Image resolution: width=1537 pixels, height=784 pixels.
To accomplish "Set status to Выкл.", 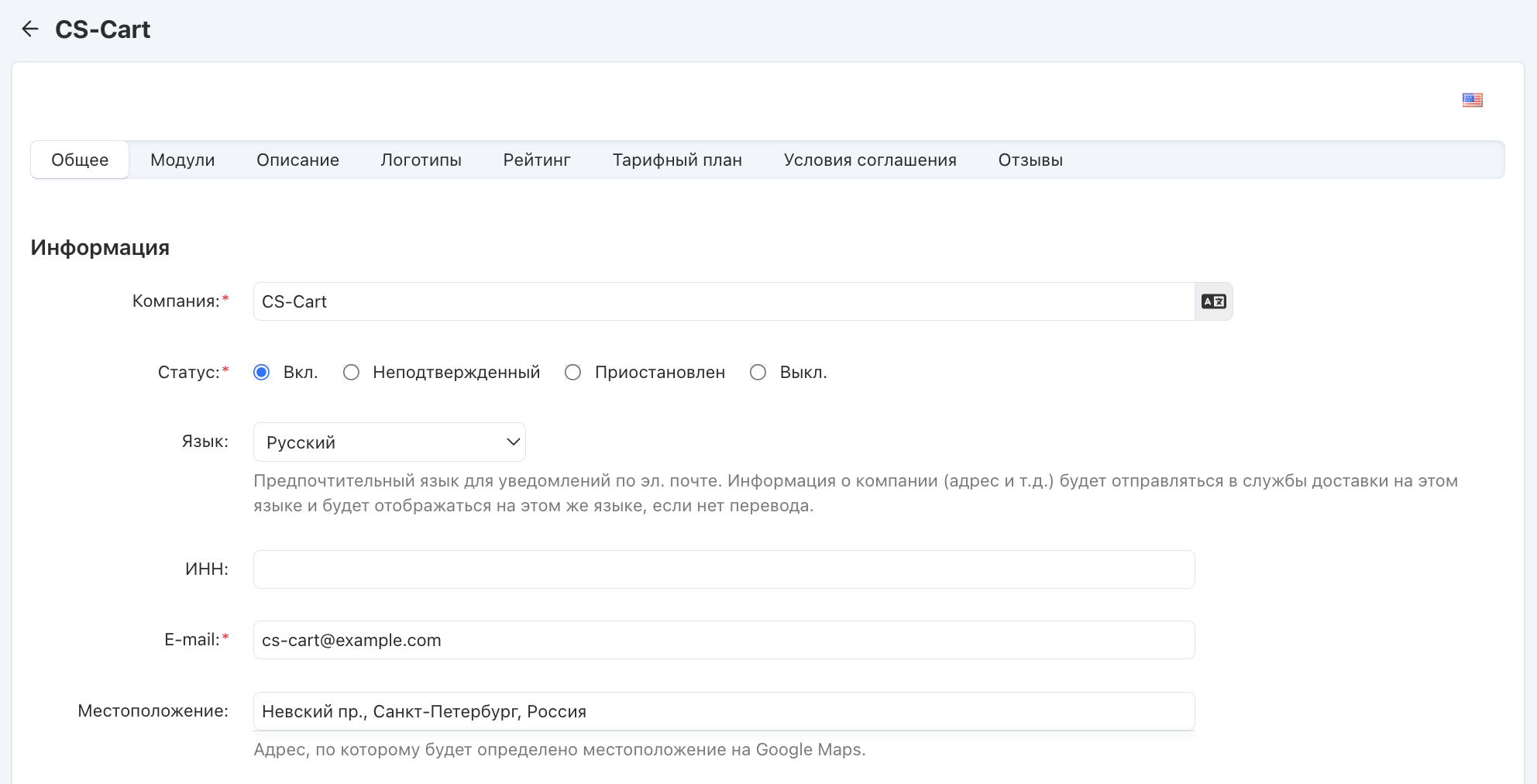I will coord(758,373).
